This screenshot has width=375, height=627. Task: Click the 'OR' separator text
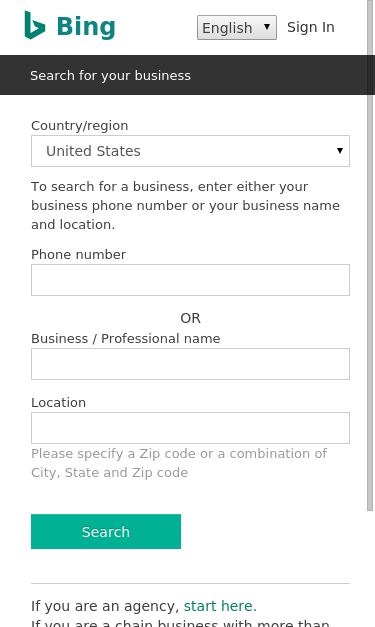coord(190,318)
